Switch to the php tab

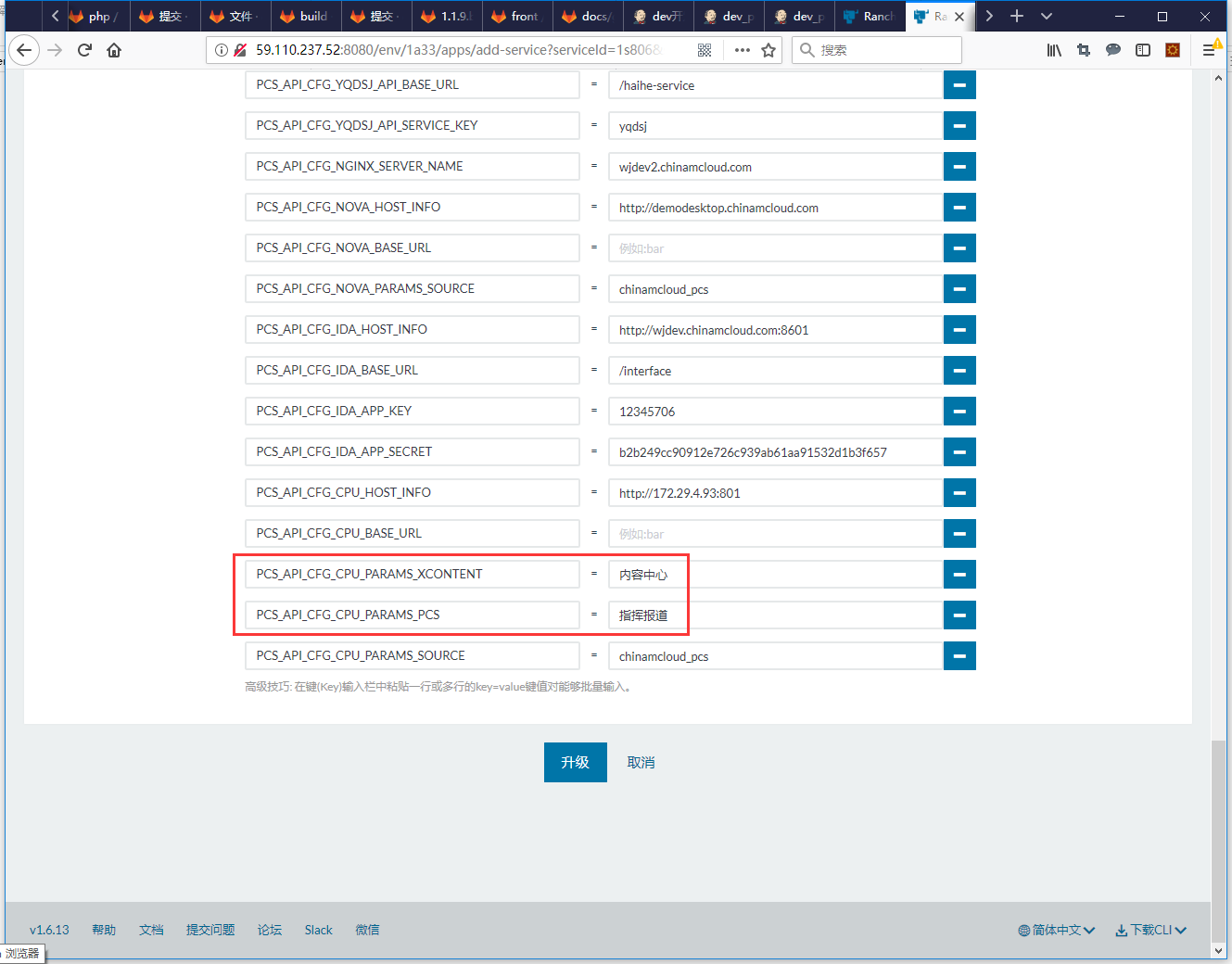(97, 16)
